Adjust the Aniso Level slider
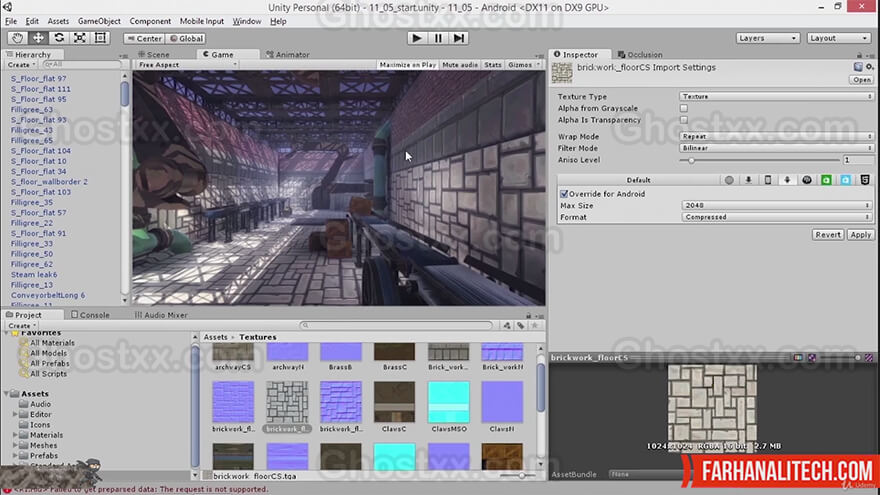 (759, 160)
